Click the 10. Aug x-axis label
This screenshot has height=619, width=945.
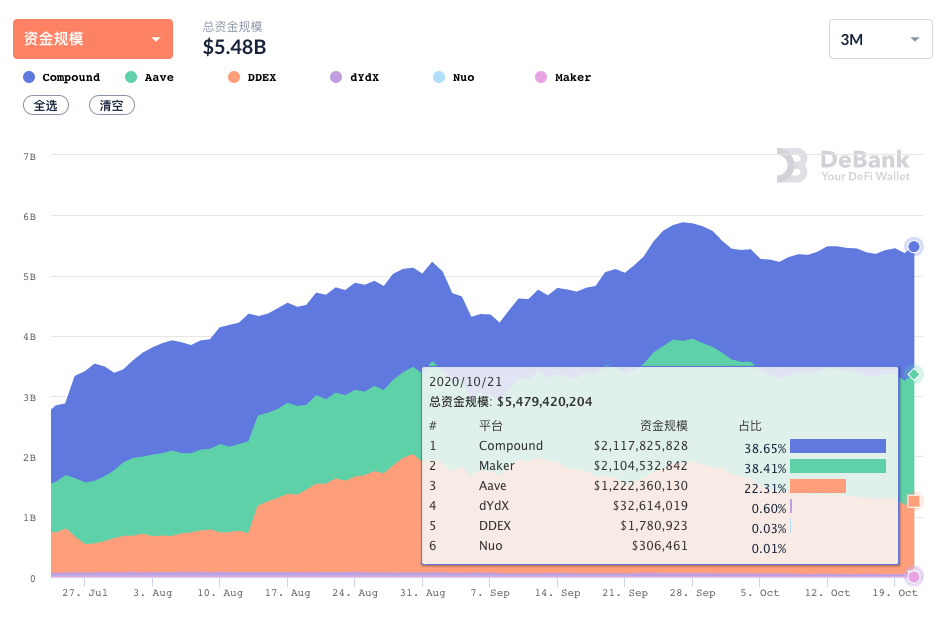tap(220, 593)
